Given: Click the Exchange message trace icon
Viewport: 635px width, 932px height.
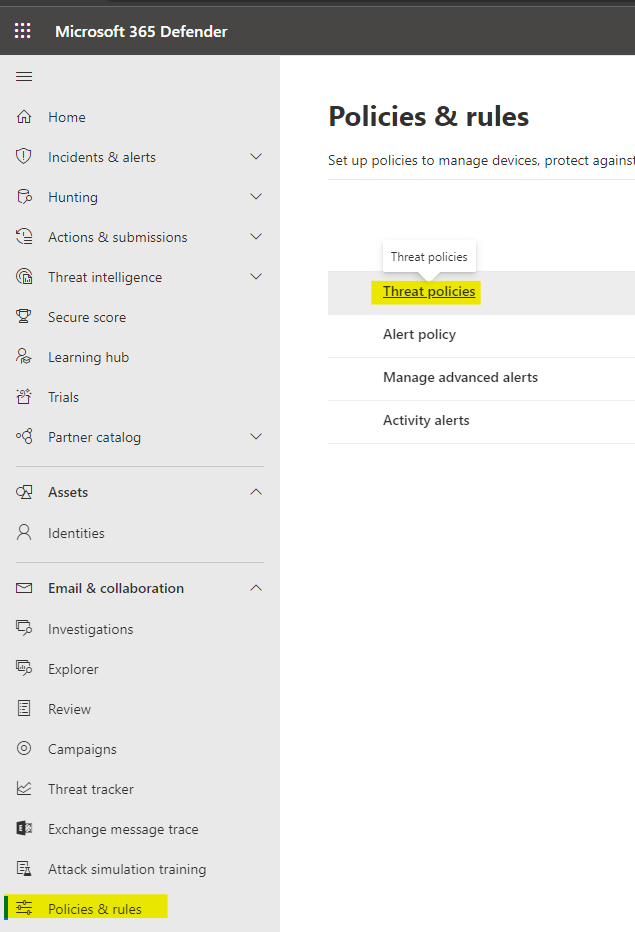Looking at the screenshot, I should pyautogui.click(x=24, y=829).
